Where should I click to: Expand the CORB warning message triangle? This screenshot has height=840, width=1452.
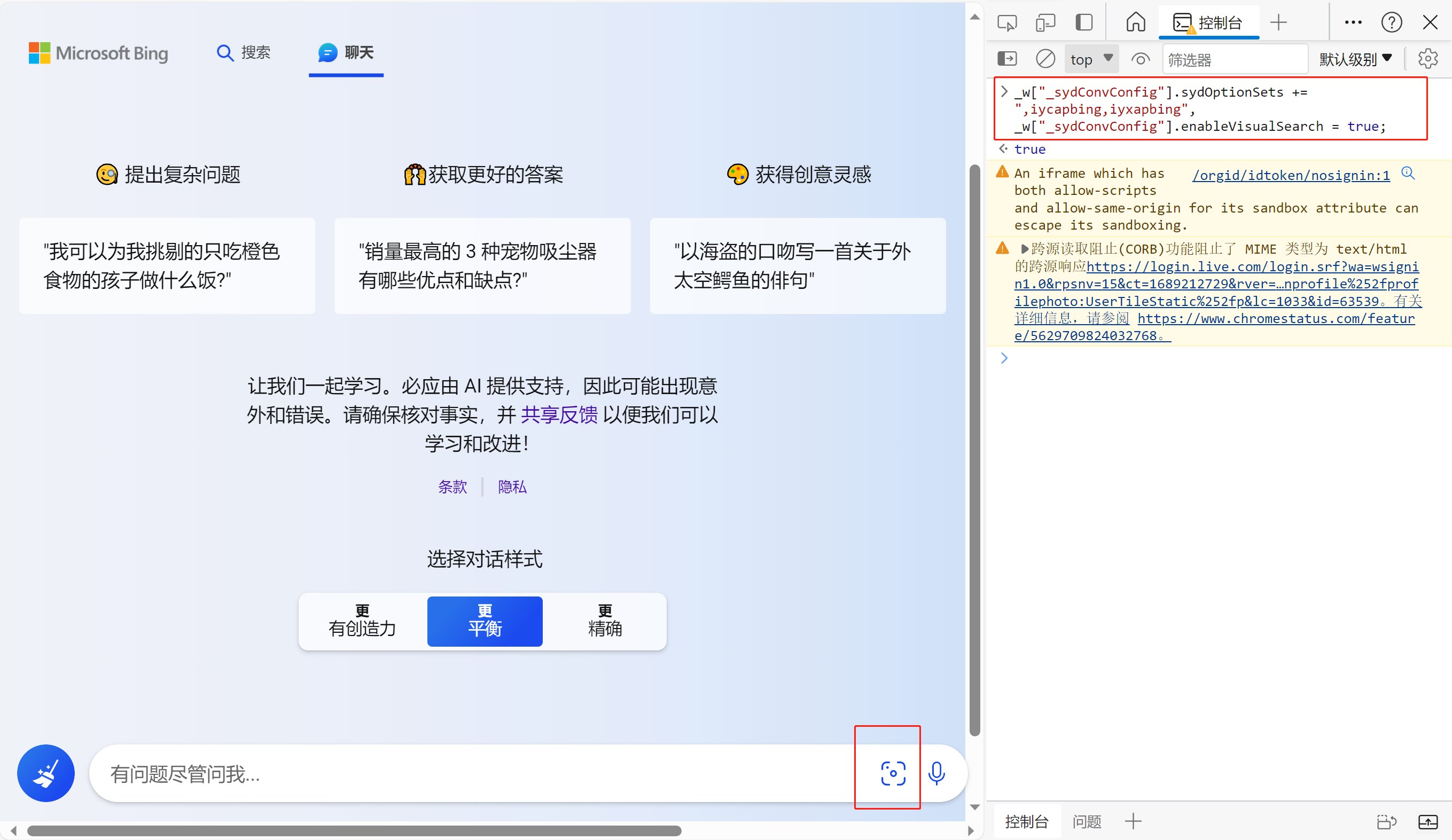(x=1025, y=249)
